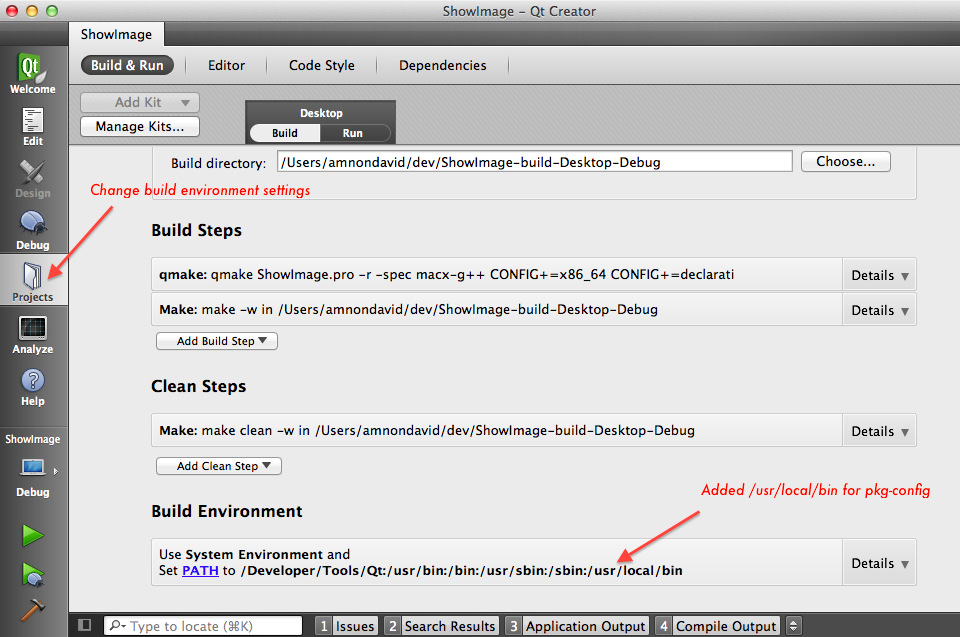Open the Design mode

click(x=32, y=179)
